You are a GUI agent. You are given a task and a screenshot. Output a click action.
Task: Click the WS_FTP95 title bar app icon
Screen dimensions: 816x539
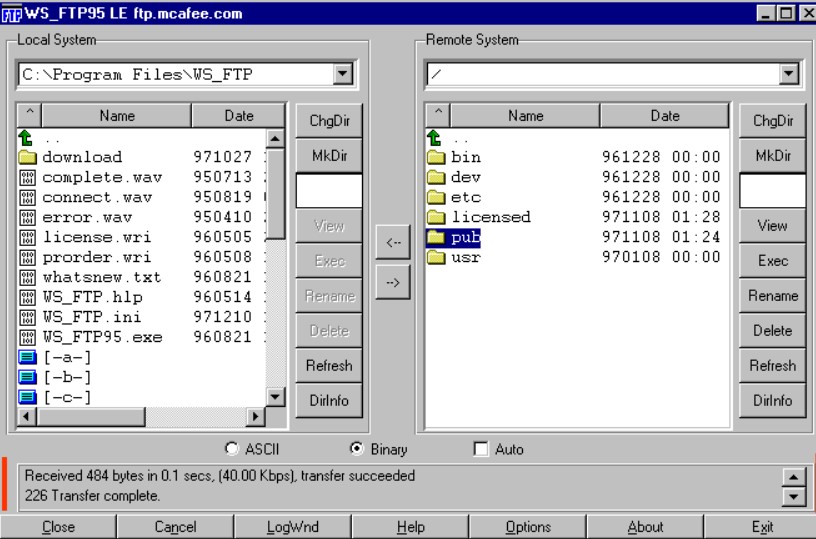[x=11, y=14]
